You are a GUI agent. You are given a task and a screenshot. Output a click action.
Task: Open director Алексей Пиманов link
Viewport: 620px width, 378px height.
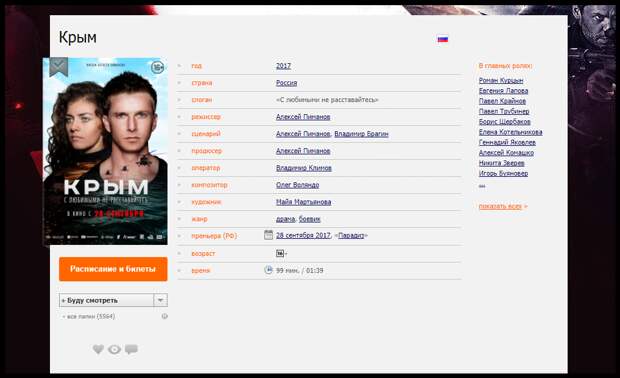click(303, 117)
